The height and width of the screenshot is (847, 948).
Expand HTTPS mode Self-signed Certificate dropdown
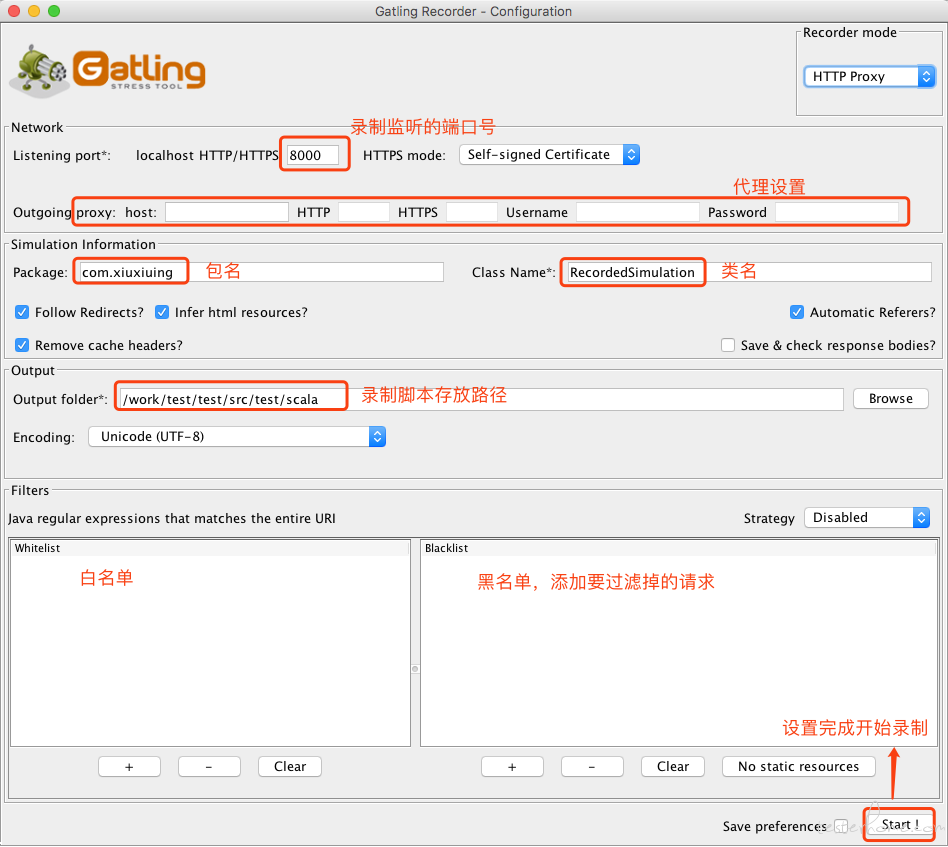coord(549,155)
